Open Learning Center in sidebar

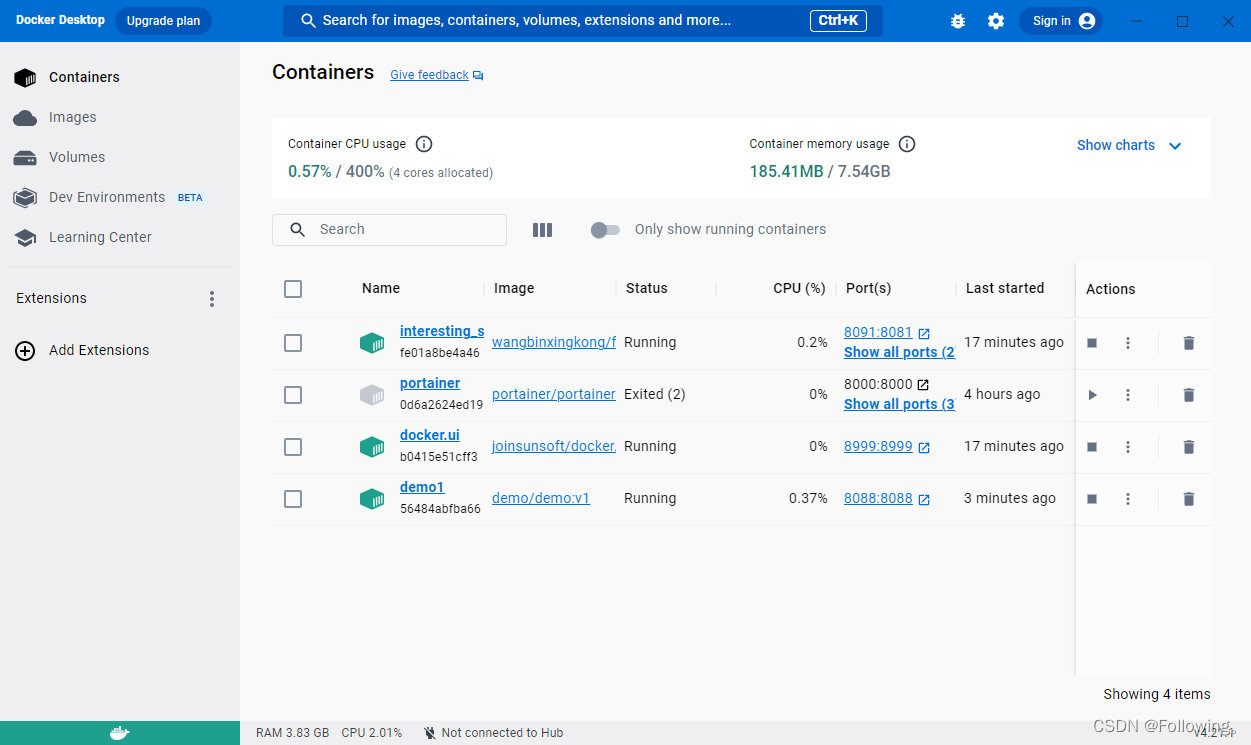(120, 237)
